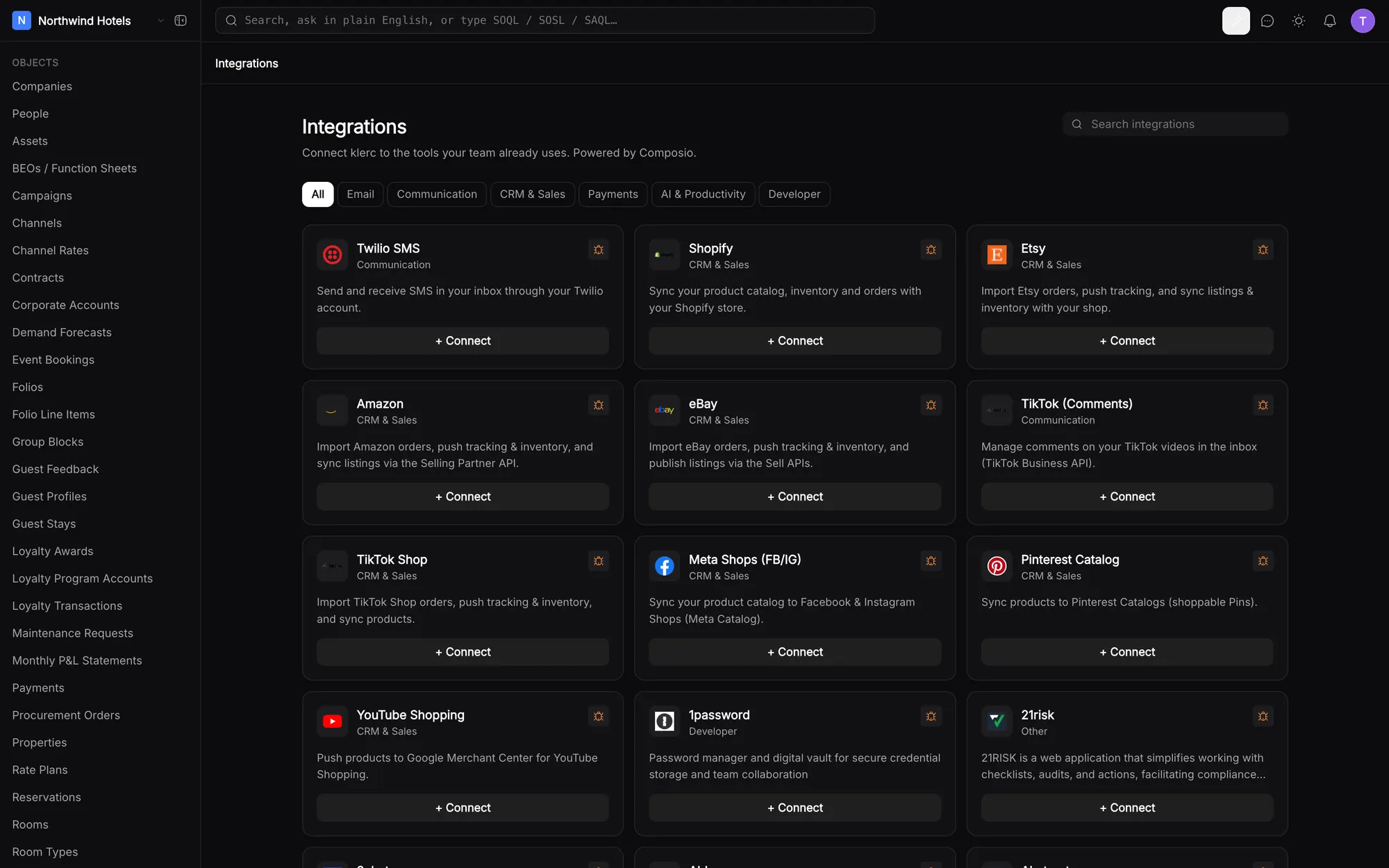The height and width of the screenshot is (868, 1389).
Task: Click the Etsy logo icon
Action: [x=997, y=255]
